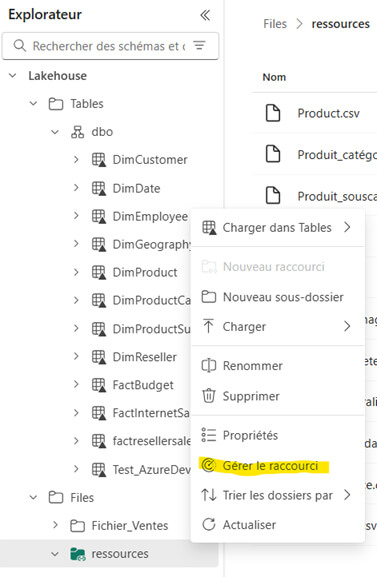Select the dbo schema label

pos(102,132)
